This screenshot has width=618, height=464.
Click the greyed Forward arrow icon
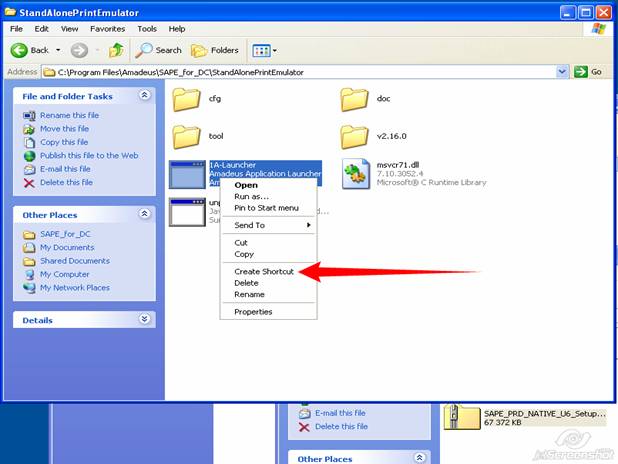coord(79,50)
